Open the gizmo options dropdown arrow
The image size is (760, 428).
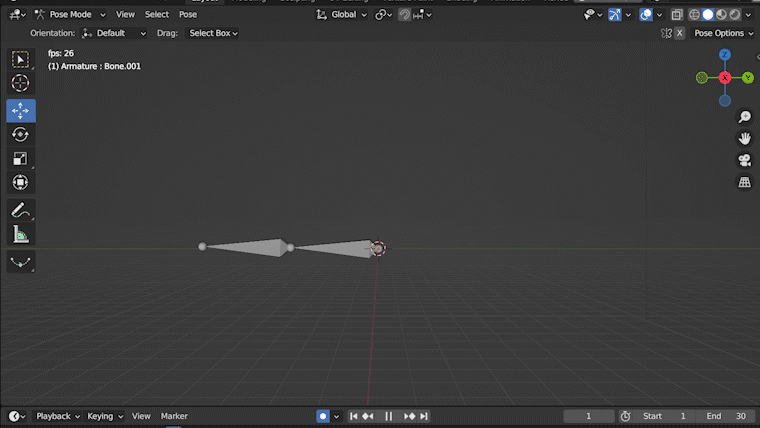629,15
